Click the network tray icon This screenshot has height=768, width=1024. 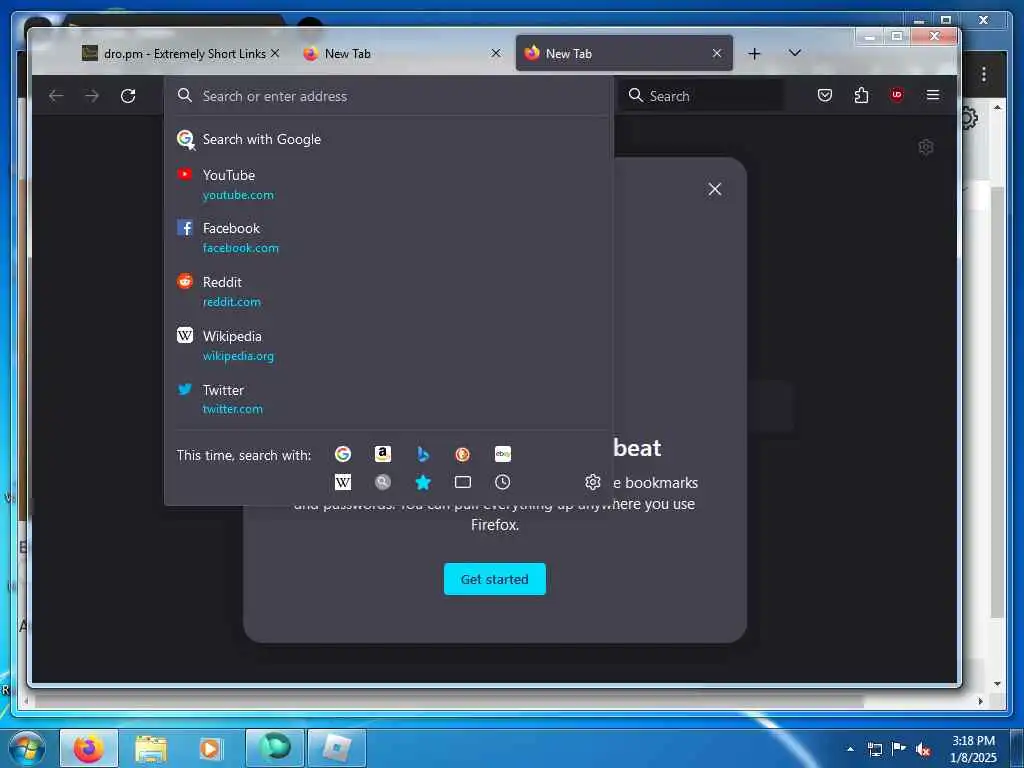coord(875,749)
